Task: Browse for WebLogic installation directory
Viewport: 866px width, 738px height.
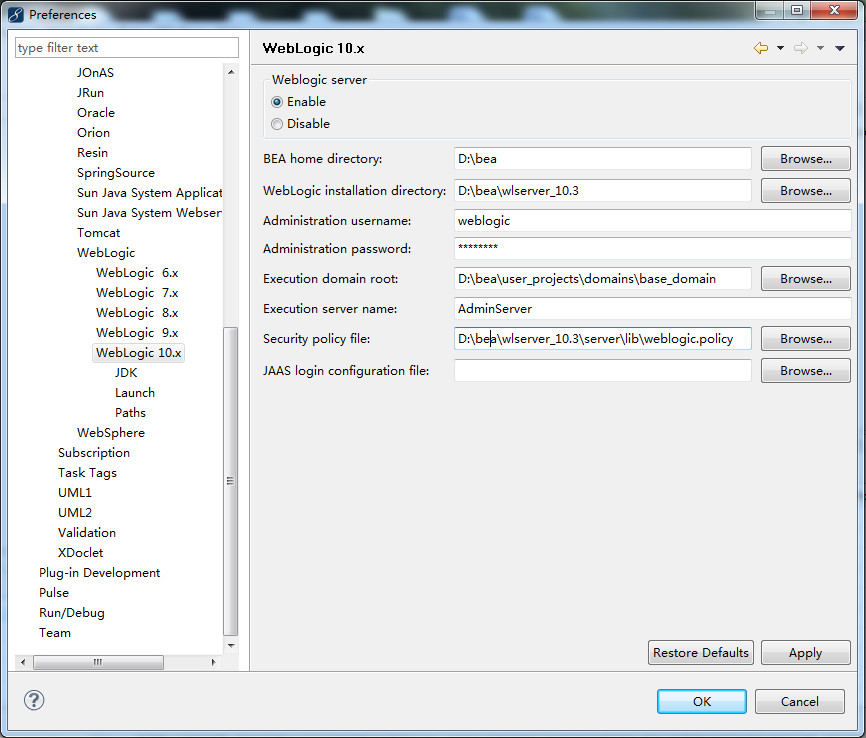Action: (805, 191)
